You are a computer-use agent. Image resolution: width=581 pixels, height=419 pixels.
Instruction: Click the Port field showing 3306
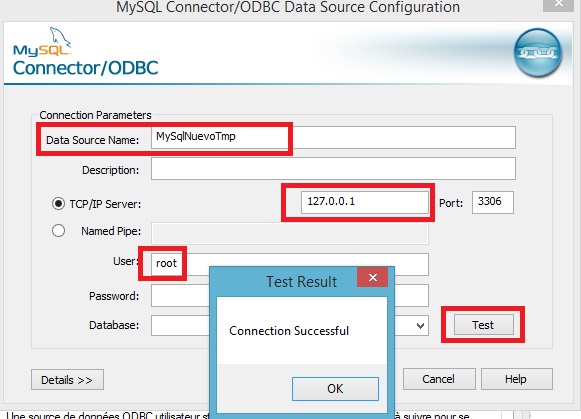[493, 202]
